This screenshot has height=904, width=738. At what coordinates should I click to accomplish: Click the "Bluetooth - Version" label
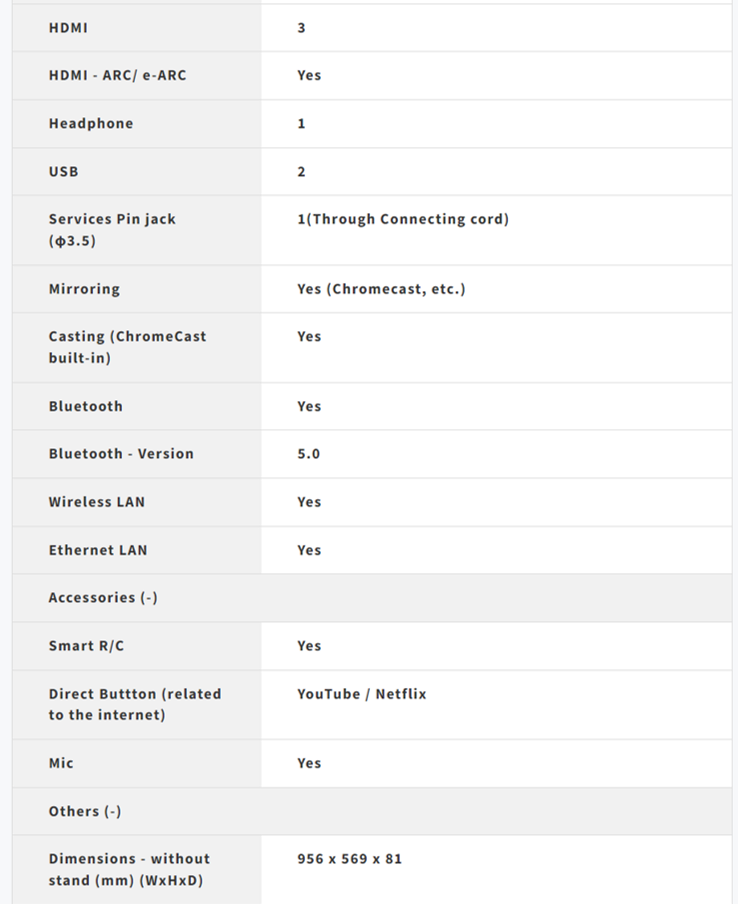121,454
